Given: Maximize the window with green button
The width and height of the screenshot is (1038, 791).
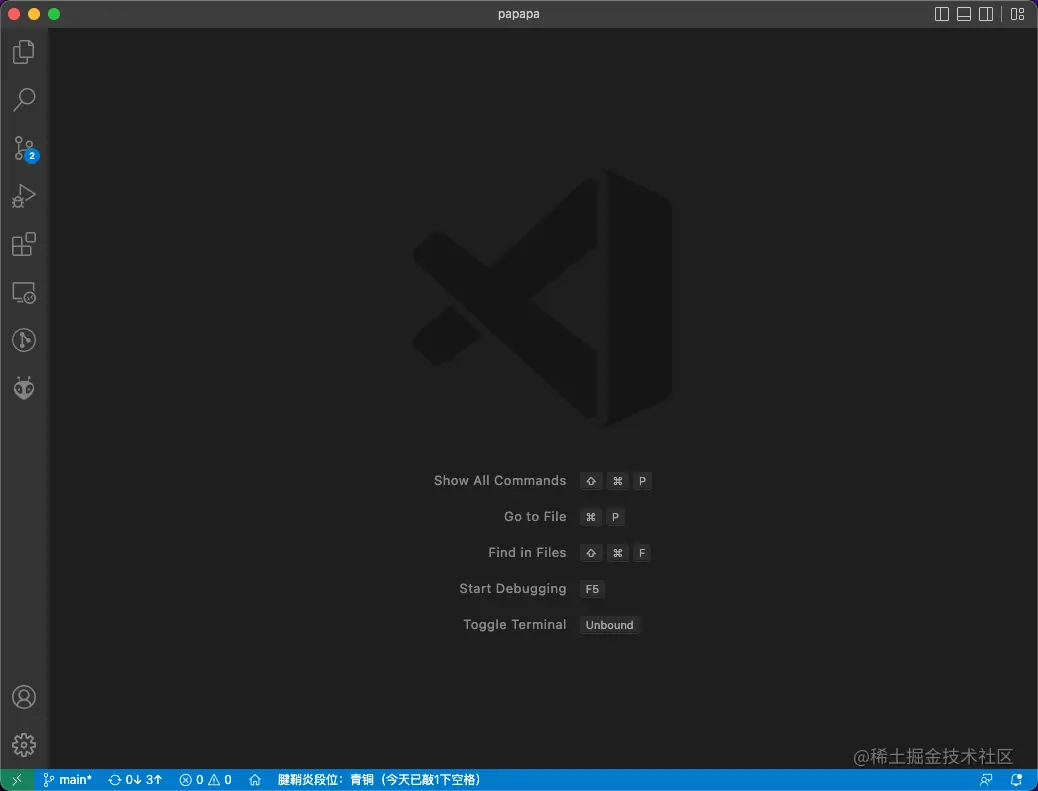Looking at the screenshot, I should pos(54,14).
